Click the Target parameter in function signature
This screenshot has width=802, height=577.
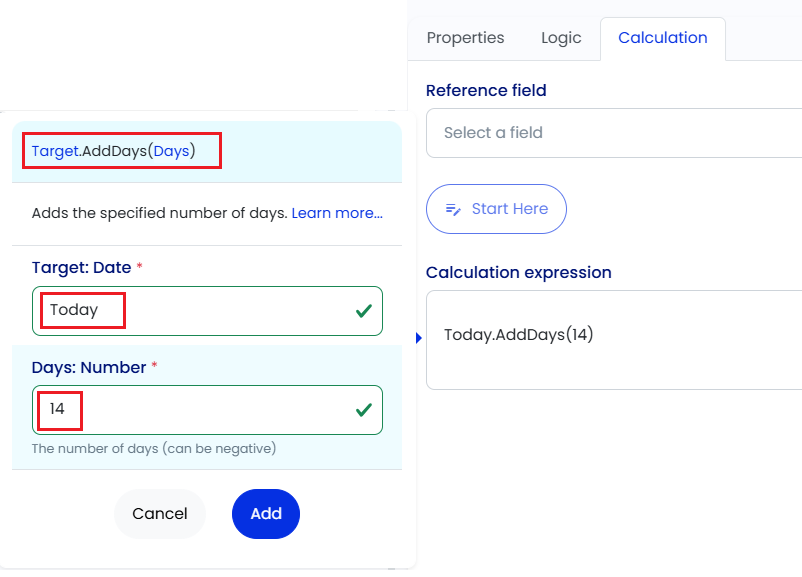pyautogui.click(x=55, y=151)
